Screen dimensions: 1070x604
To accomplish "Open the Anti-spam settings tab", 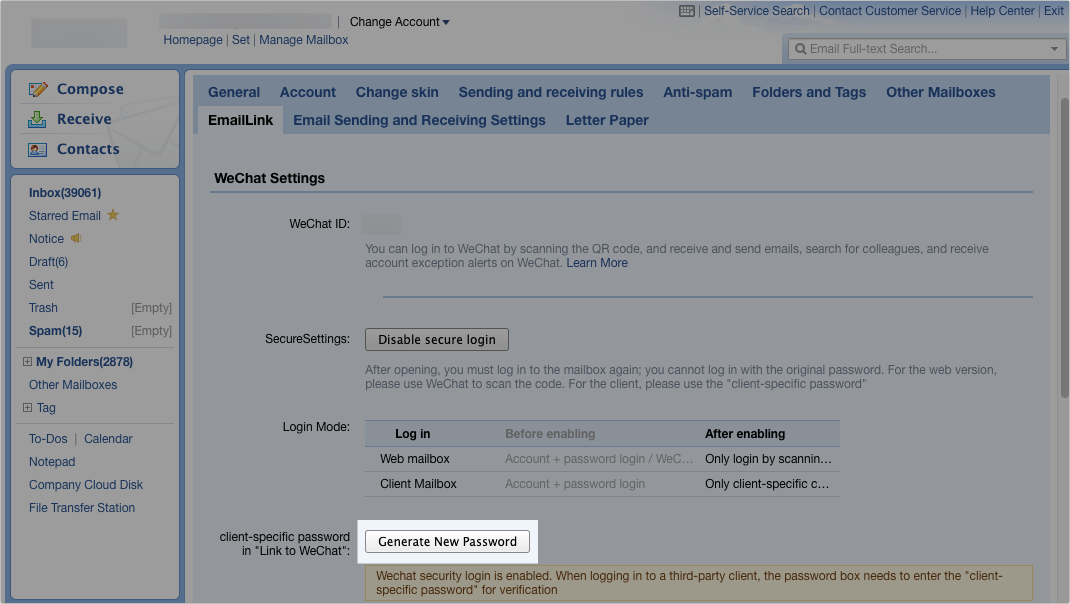I will pyautogui.click(x=697, y=92).
